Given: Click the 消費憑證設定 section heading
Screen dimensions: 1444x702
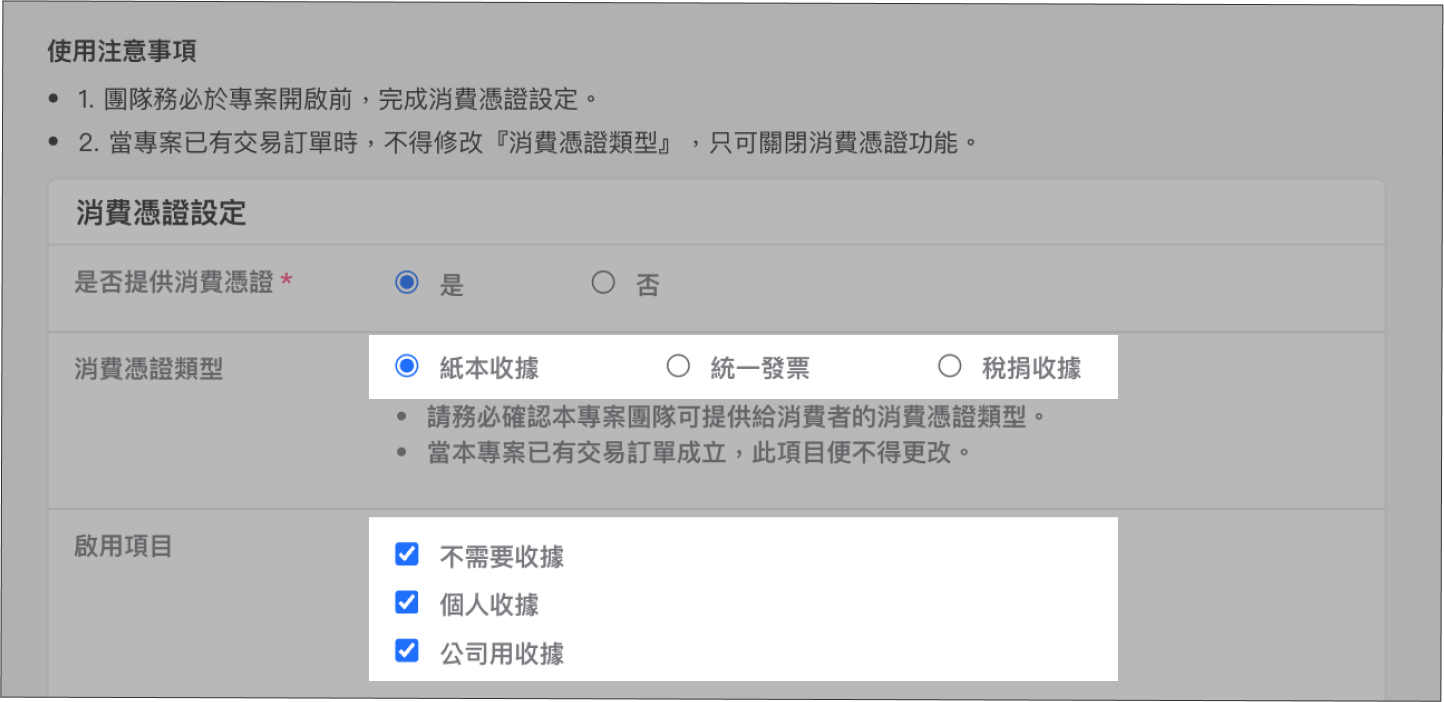Looking at the screenshot, I should click(161, 213).
